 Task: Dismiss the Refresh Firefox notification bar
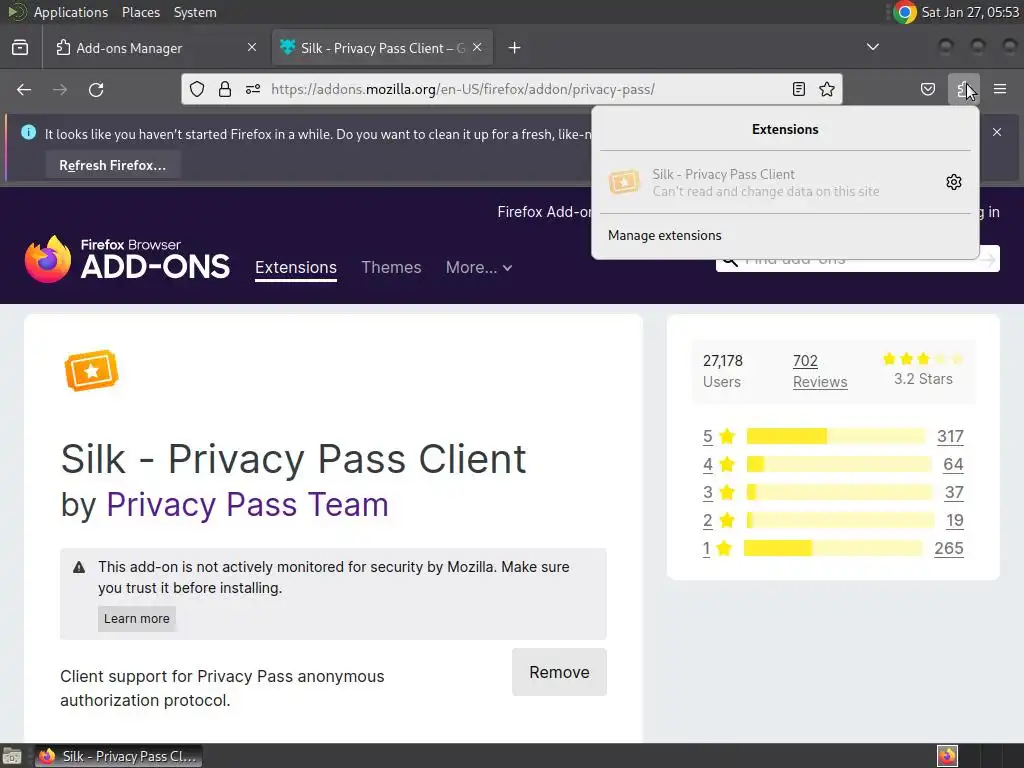click(997, 132)
